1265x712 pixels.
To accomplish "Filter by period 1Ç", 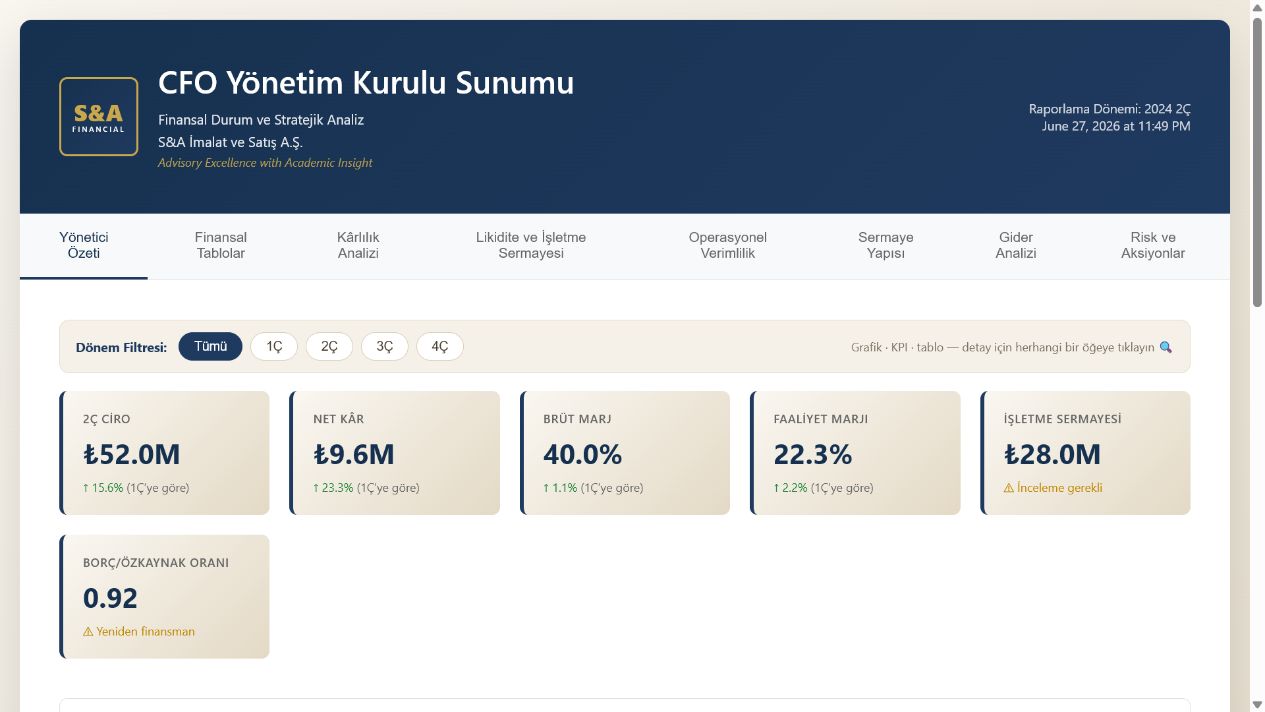I will pyautogui.click(x=274, y=347).
